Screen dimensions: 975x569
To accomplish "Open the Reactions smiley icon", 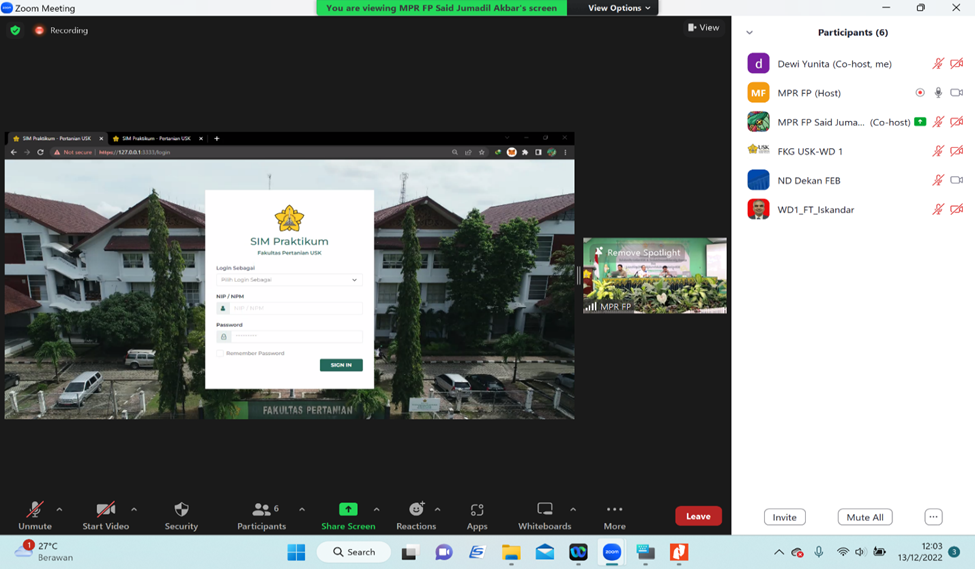I will tap(417, 509).
